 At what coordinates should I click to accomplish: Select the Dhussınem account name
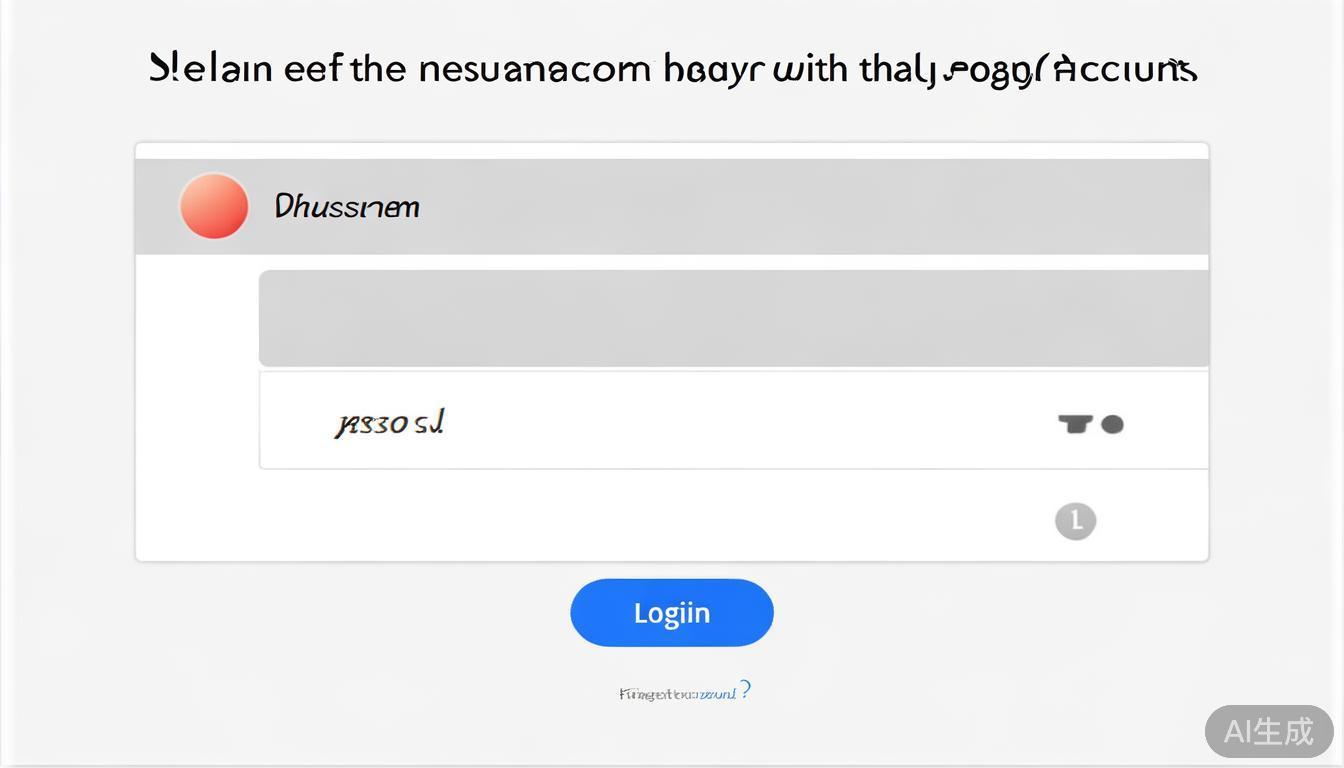[346, 207]
